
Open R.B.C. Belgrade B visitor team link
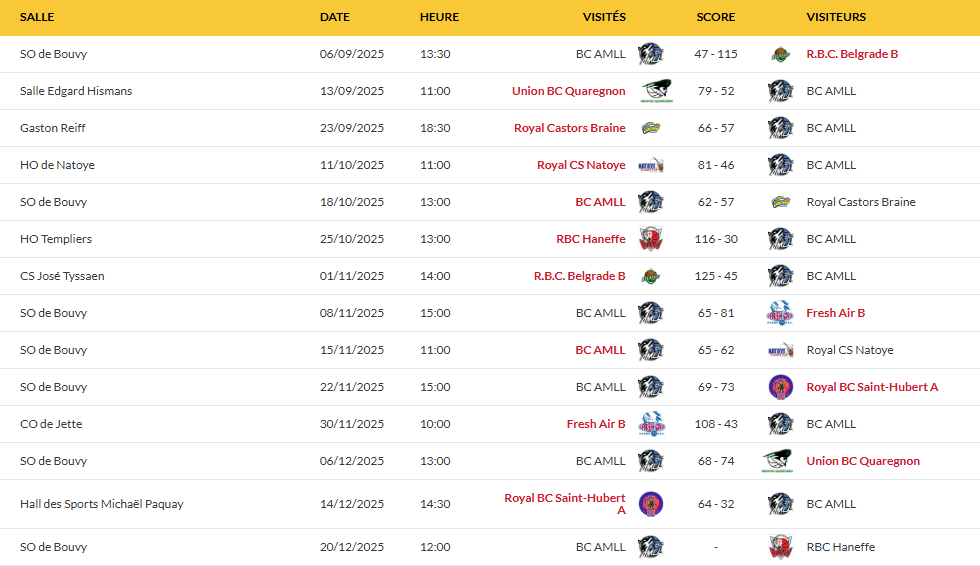tap(852, 54)
